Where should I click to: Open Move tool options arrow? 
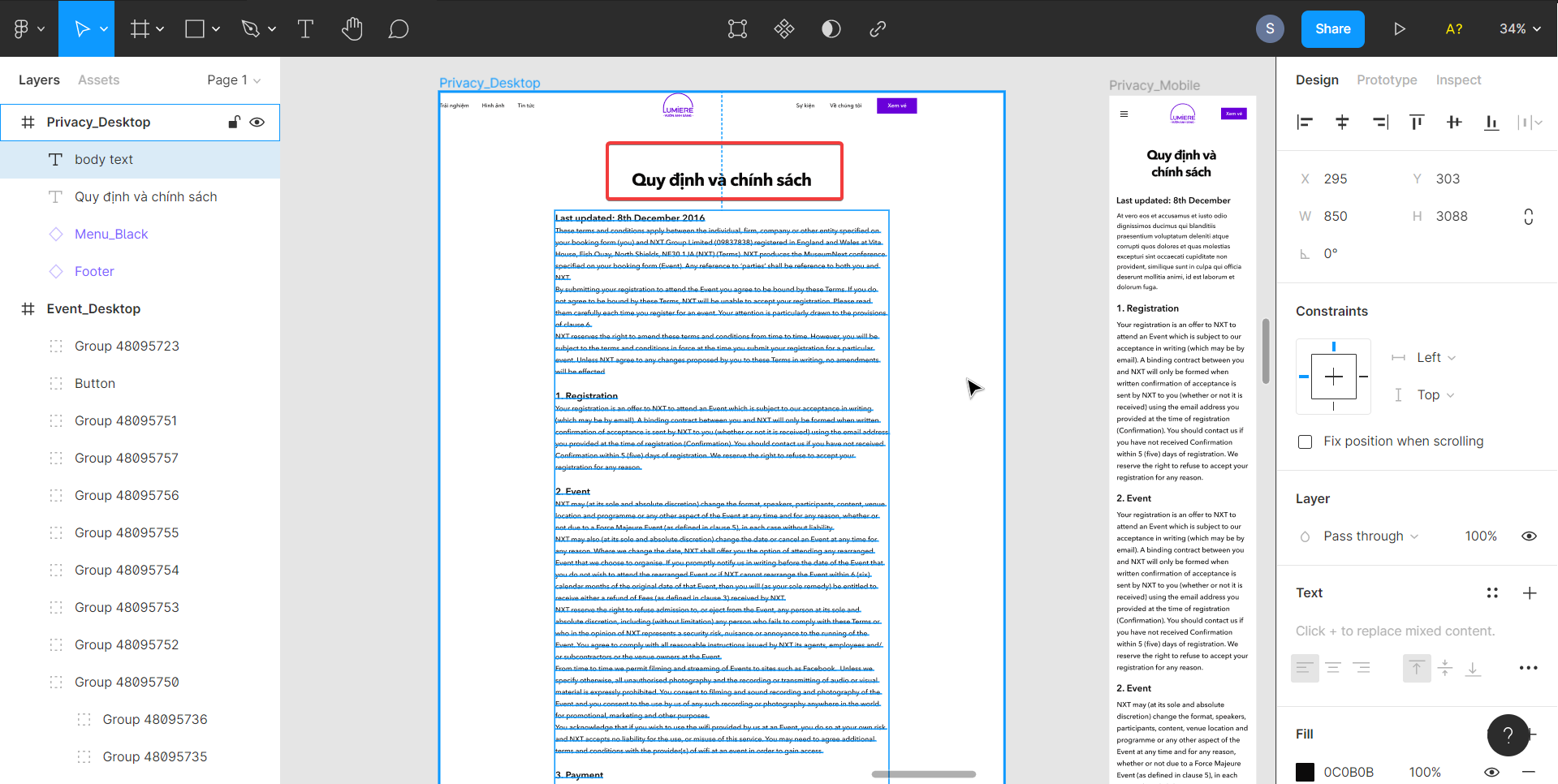[x=104, y=29]
